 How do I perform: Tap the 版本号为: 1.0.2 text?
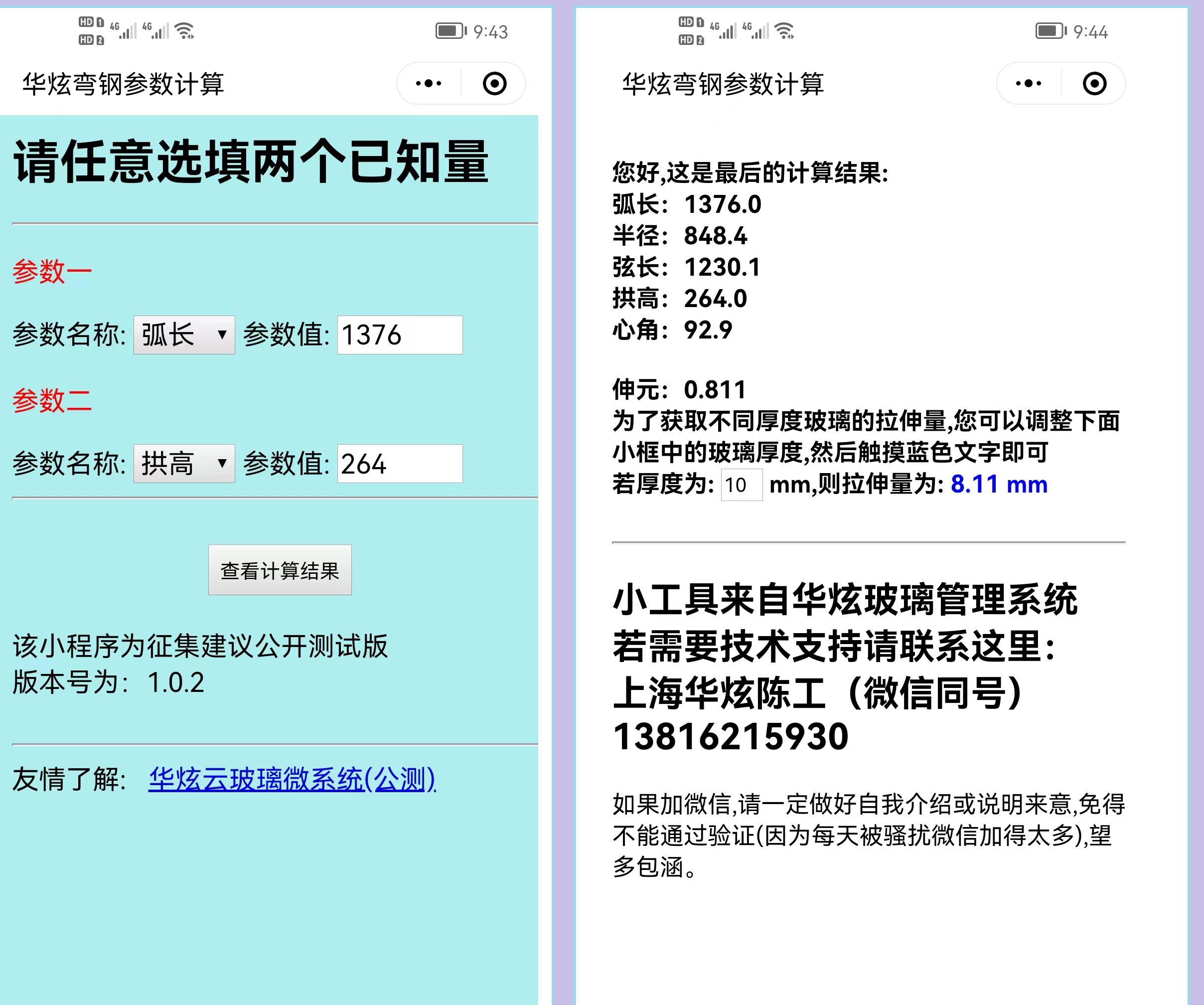pos(108,682)
